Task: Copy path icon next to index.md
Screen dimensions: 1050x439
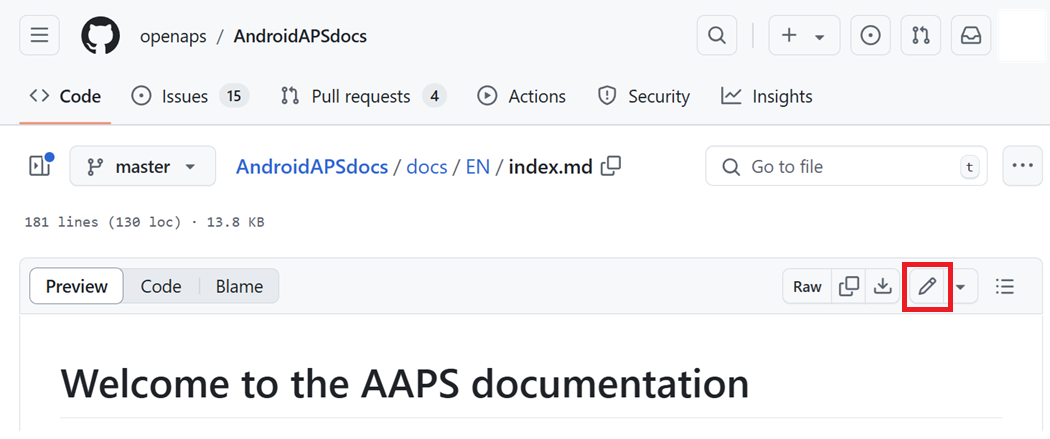Action: click(611, 166)
